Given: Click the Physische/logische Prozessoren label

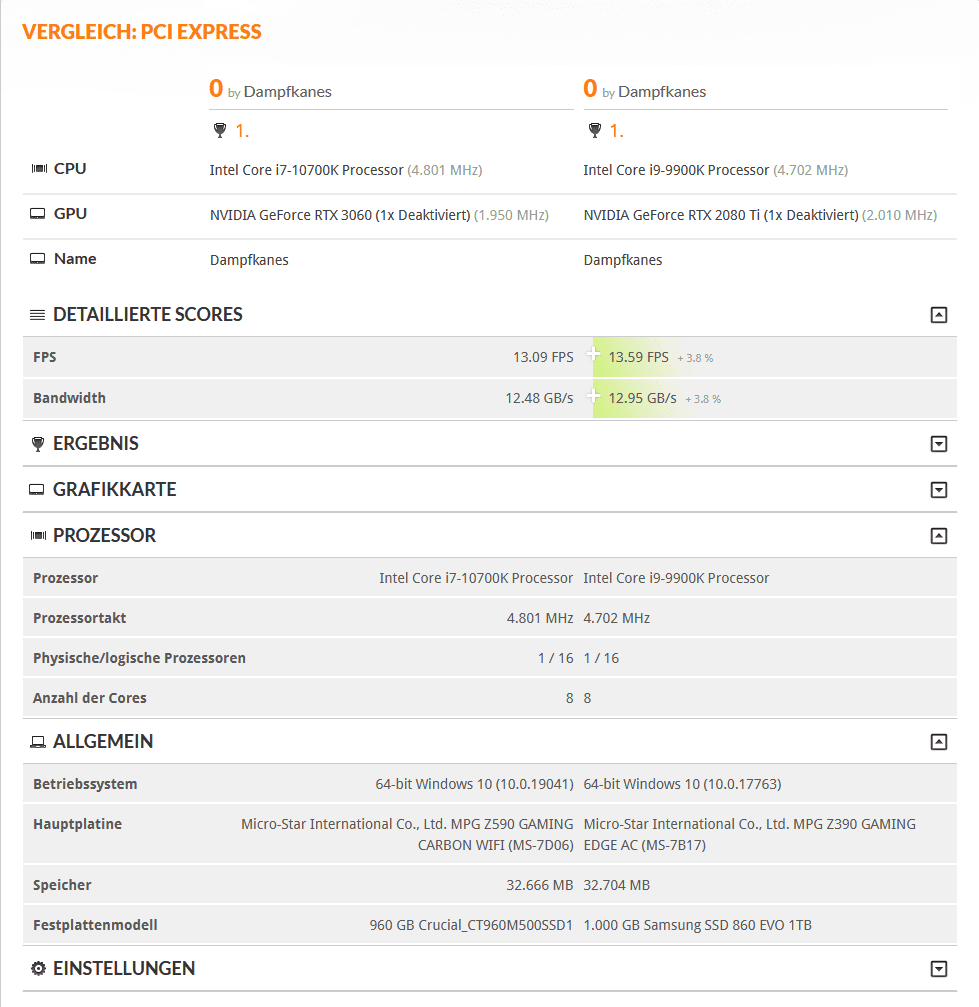Looking at the screenshot, I should tap(139, 658).
